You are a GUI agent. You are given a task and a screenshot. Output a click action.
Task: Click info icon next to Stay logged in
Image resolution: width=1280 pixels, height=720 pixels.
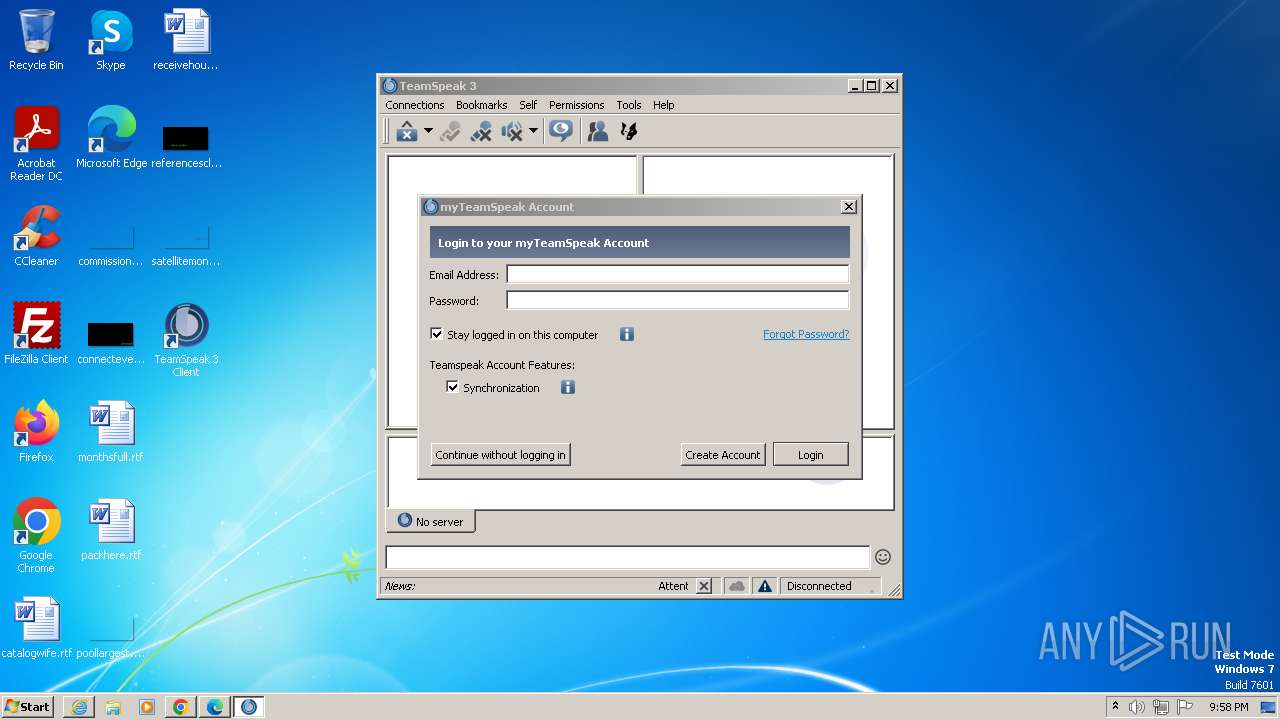point(627,334)
